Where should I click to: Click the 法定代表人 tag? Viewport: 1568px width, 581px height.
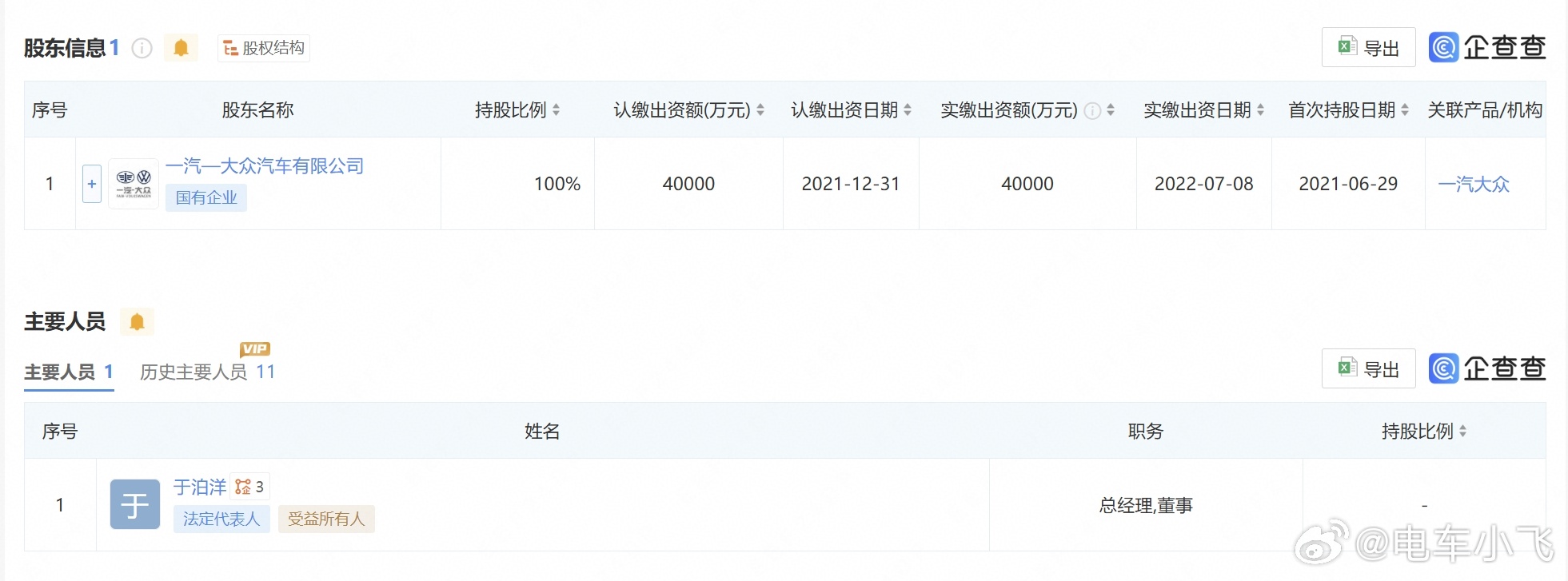click(x=221, y=519)
